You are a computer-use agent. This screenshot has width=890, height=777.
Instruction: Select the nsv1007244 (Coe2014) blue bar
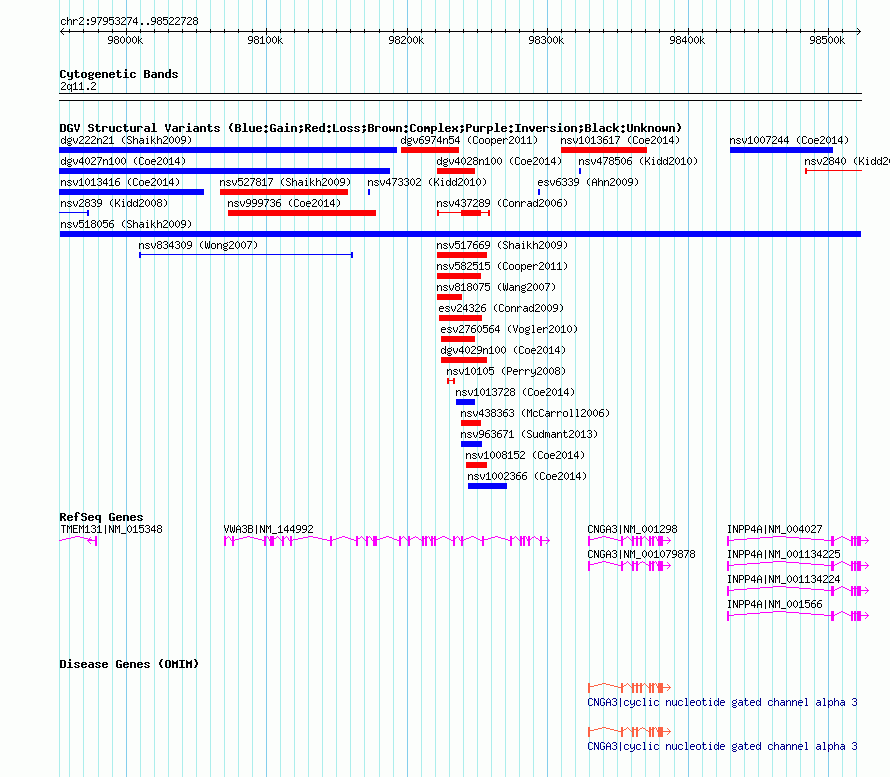(781, 150)
